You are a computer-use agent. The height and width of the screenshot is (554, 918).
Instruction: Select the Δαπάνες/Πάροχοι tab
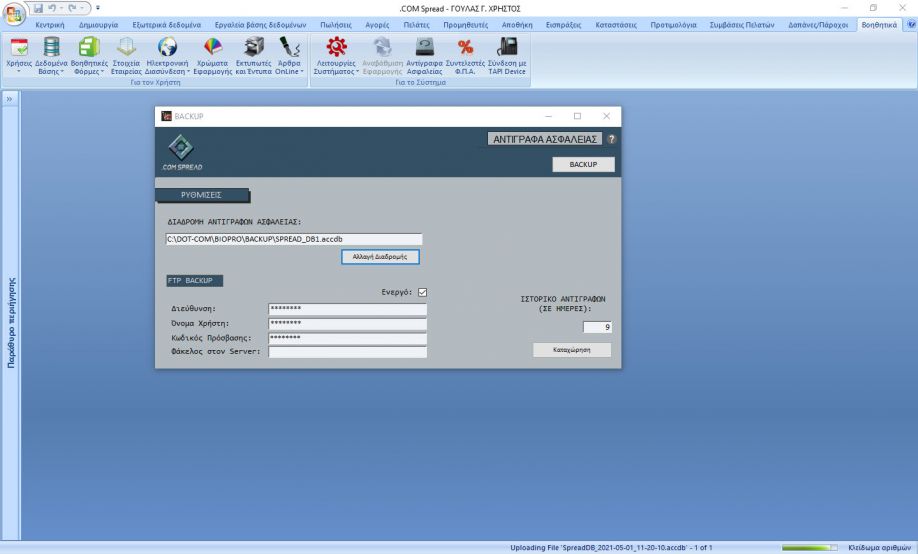click(x=818, y=25)
